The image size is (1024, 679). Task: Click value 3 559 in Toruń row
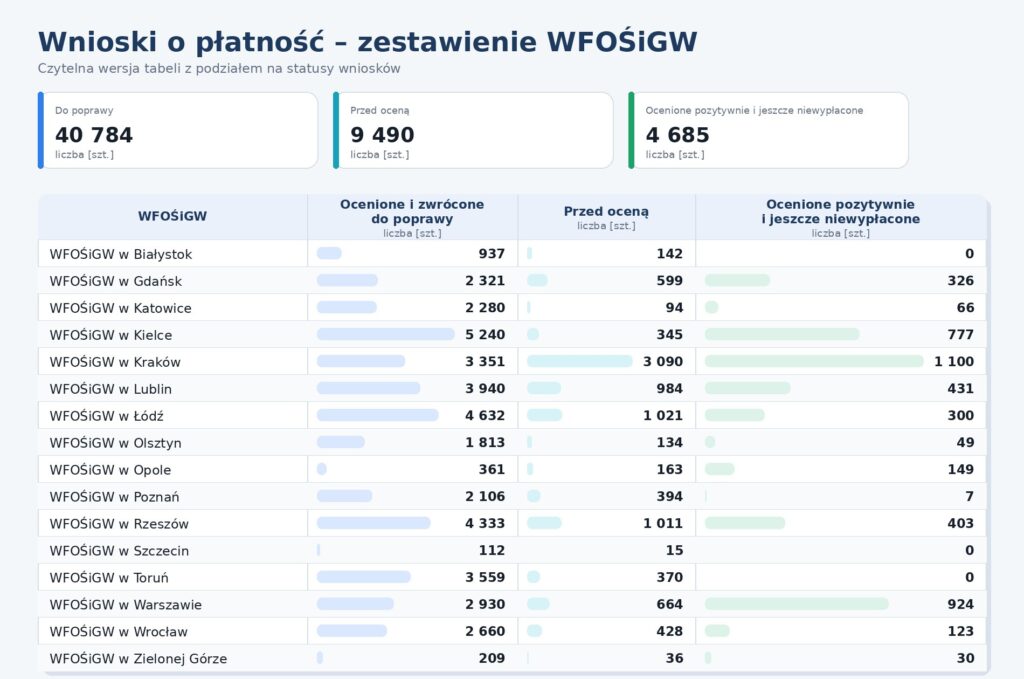[485, 577]
